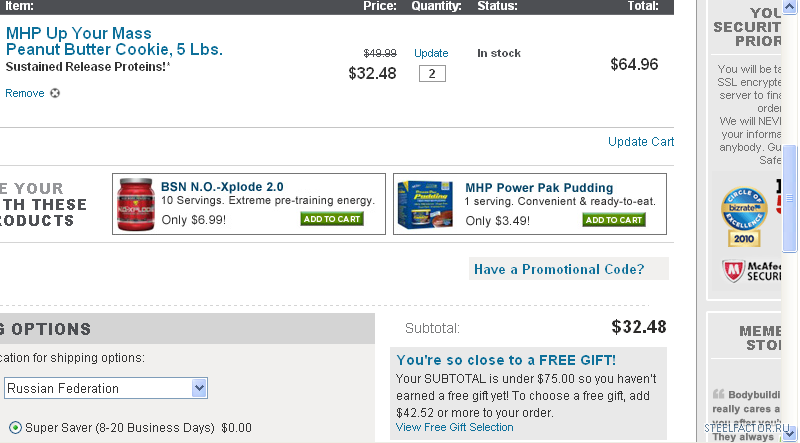Click the remove item X icon
The width and height of the screenshot is (800, 443).
[x=55, y=93]
